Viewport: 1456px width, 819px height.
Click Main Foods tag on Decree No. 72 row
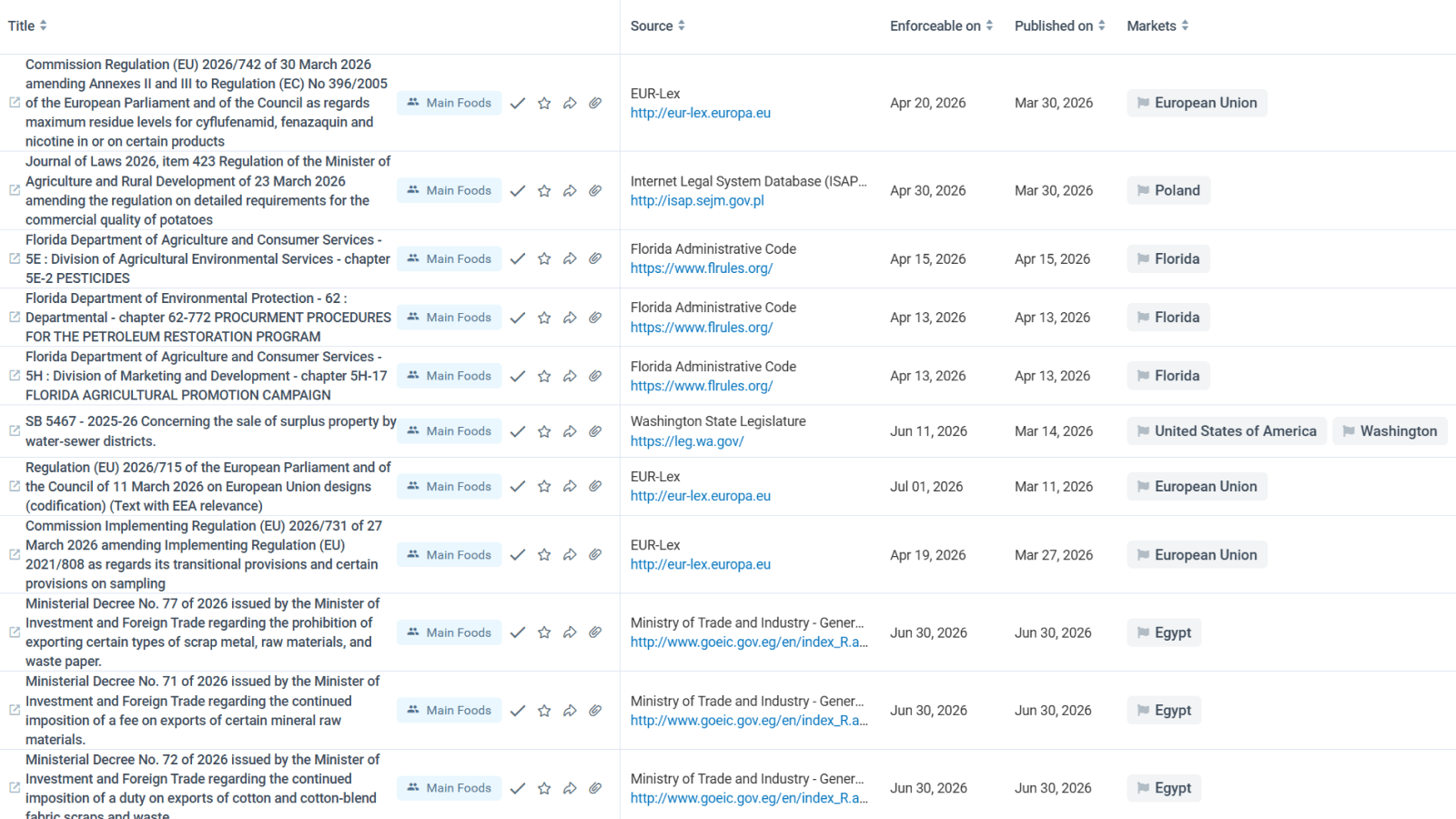[449, 788]
